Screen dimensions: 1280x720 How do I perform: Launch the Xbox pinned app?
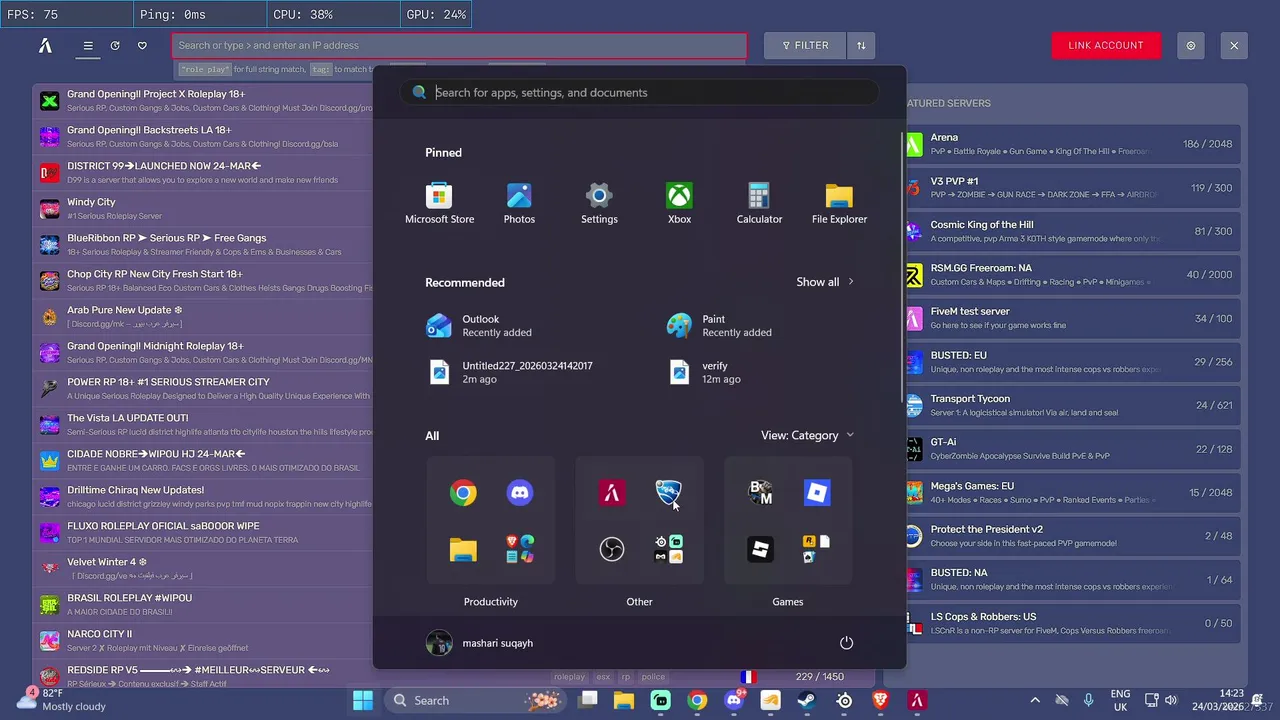(679, 203)
